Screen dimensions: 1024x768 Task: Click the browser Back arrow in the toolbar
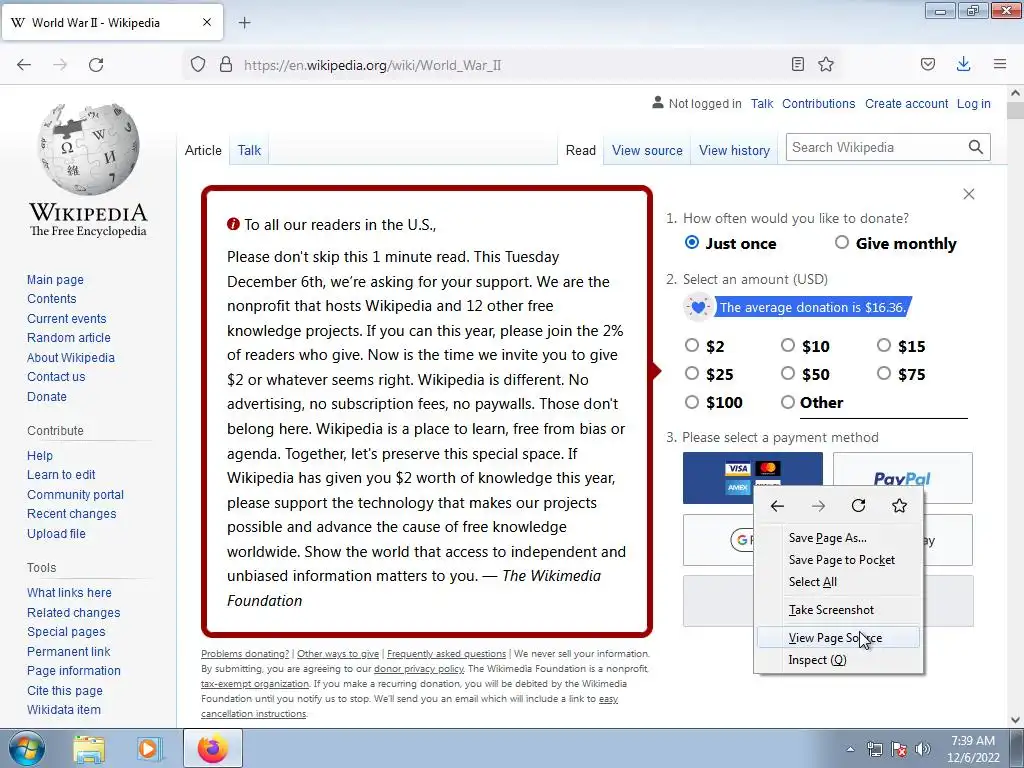coord(24,65)
